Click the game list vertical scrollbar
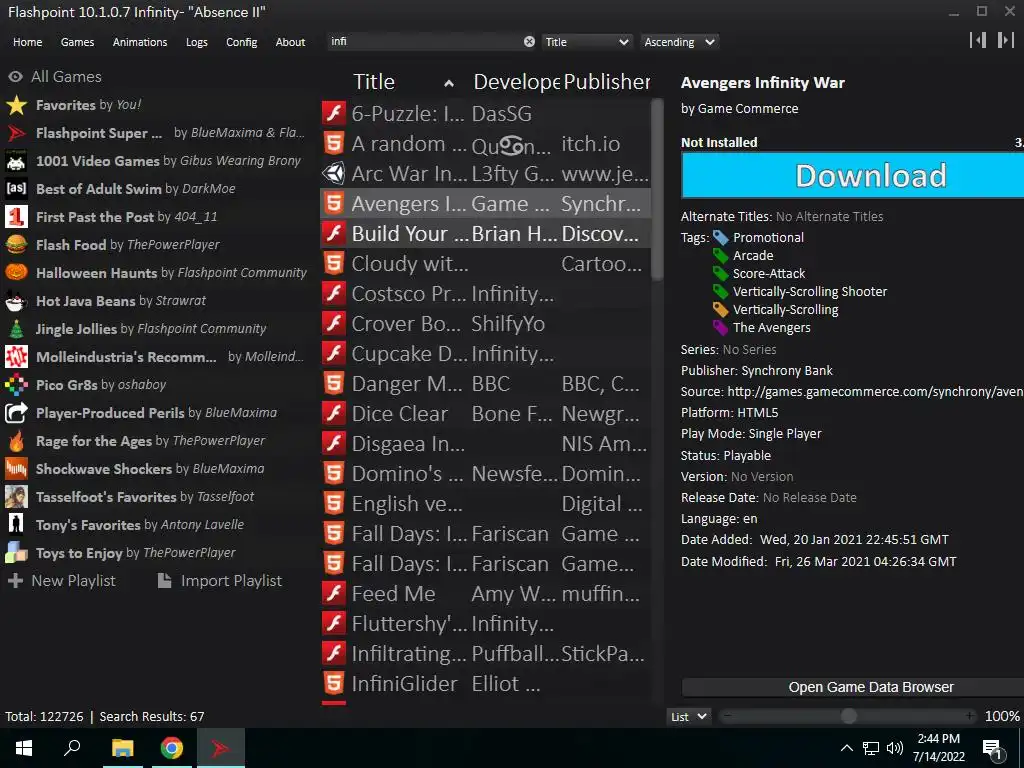Screen dimensions: 1024x768 click(657, 189)
